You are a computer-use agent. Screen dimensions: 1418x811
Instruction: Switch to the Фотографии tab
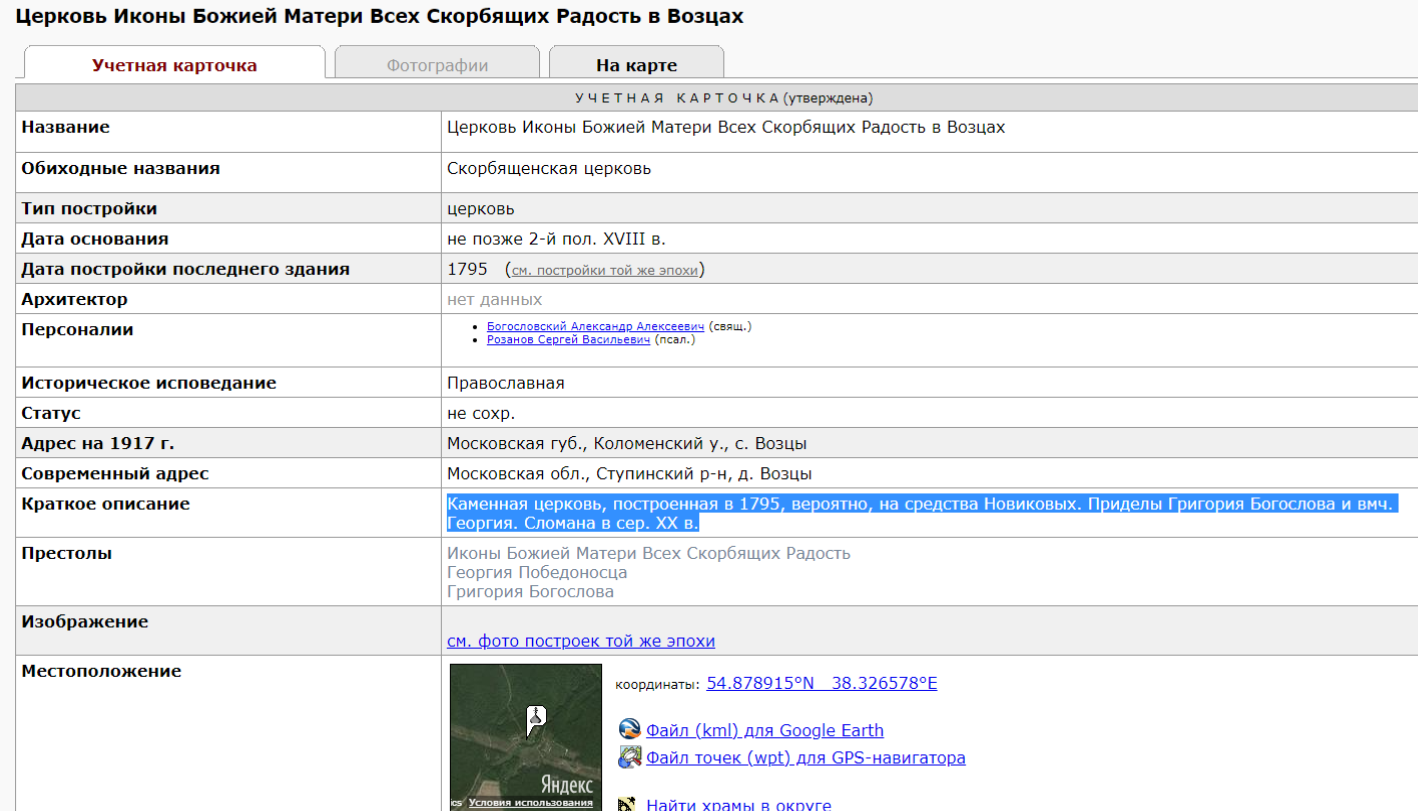[437, 65]
